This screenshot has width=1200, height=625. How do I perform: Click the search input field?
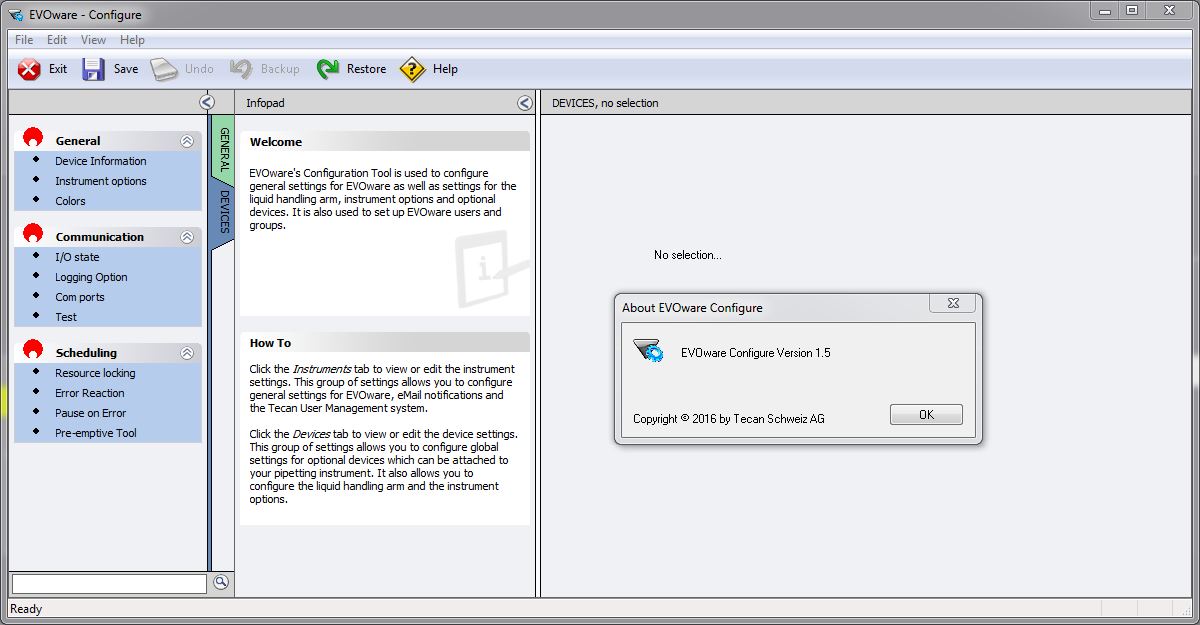coord(109,583)
